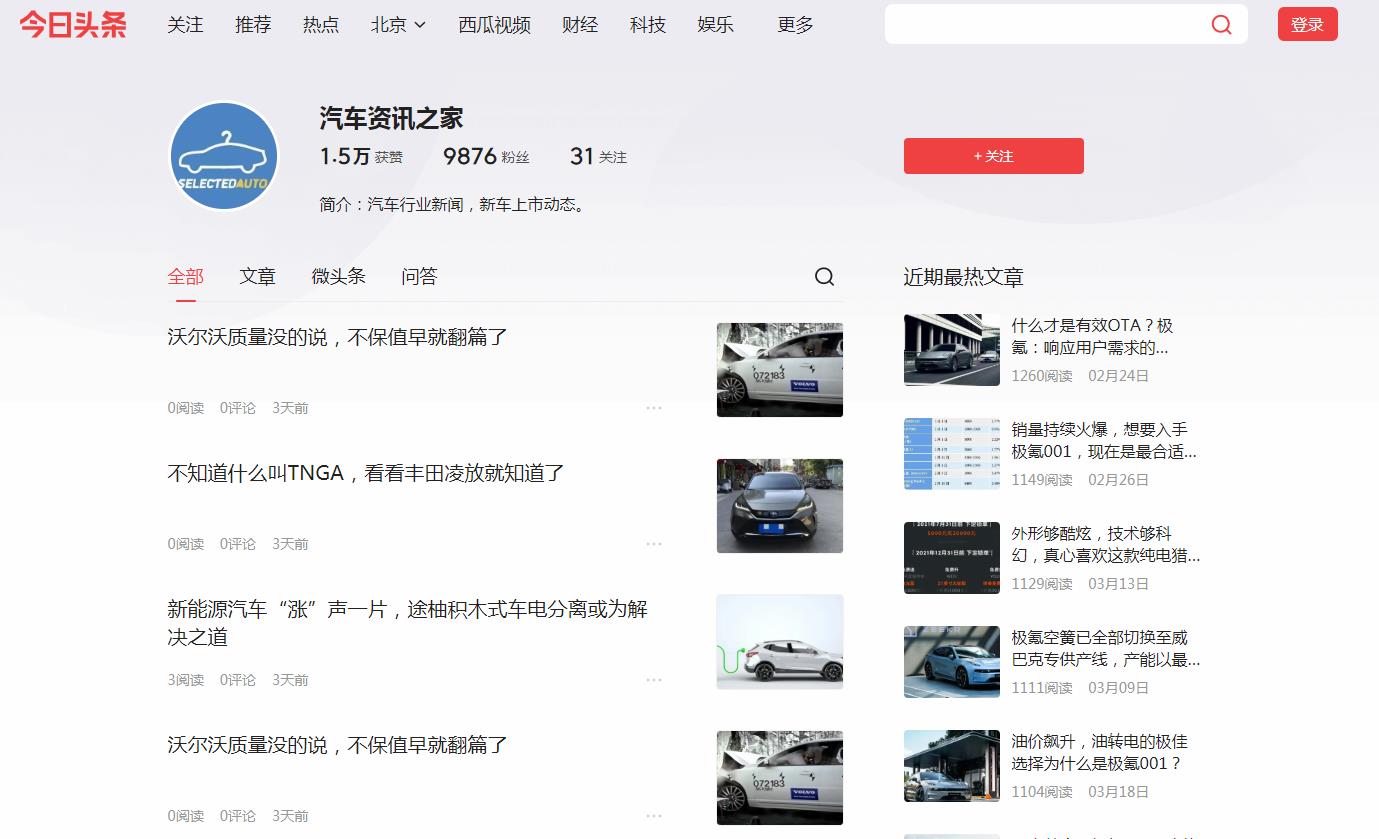Click the 汽车资讯之家 account name
Viewport: 1379px width, 839px height.
click(x=392, y=119)
